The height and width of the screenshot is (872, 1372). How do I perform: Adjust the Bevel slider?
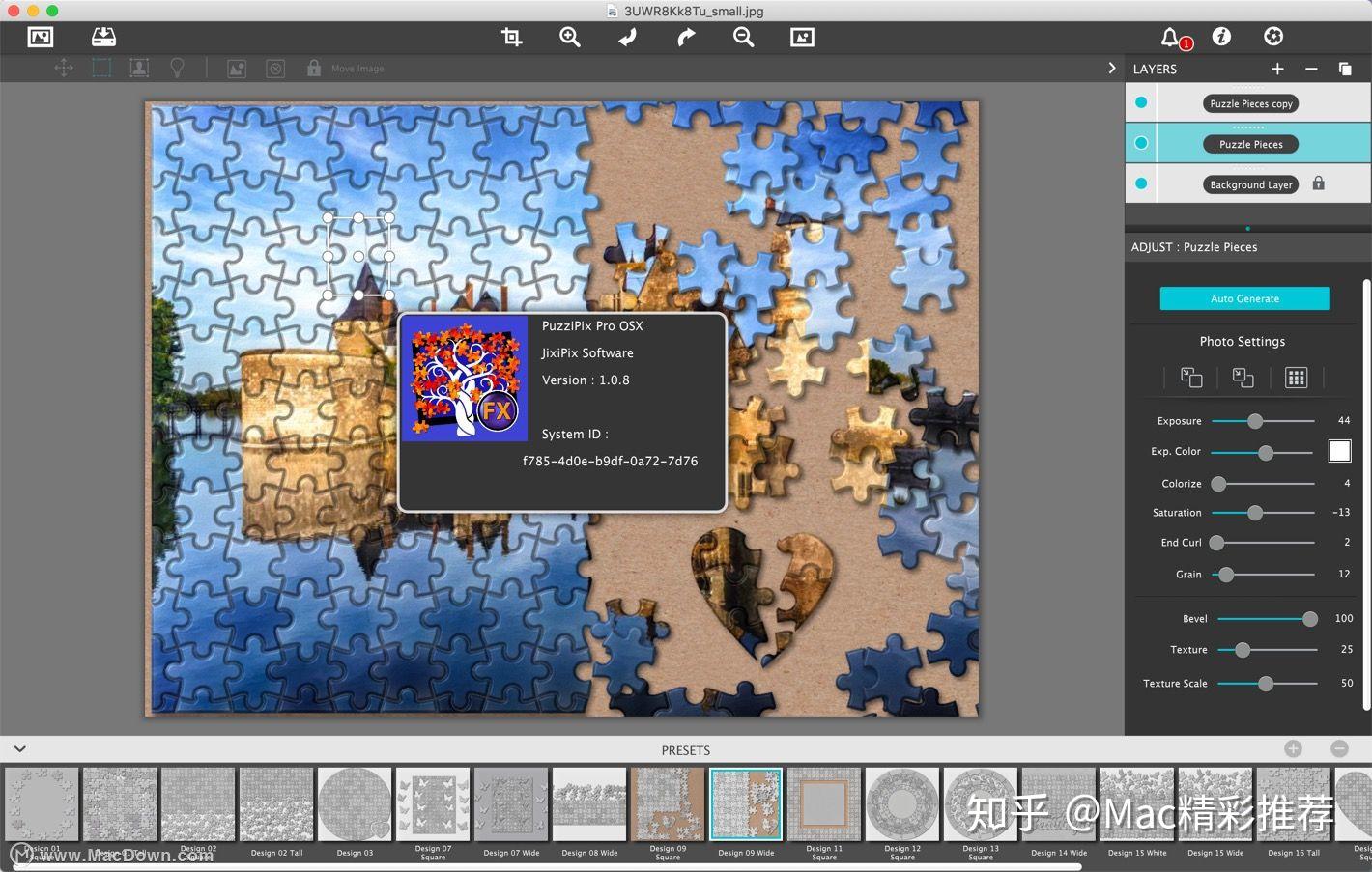pos(1268,619)
